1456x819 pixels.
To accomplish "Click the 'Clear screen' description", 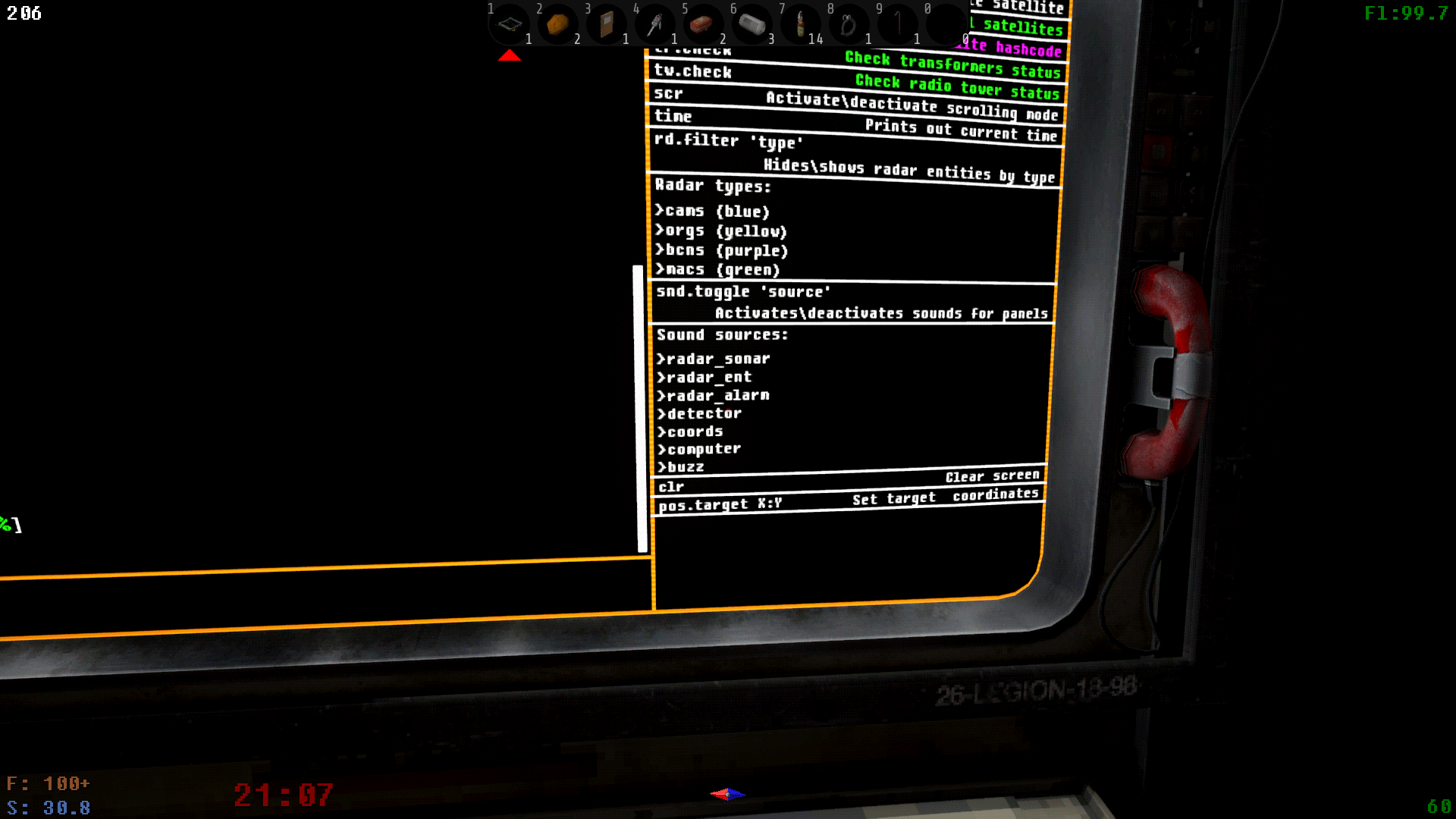I will tap(992, 475).
